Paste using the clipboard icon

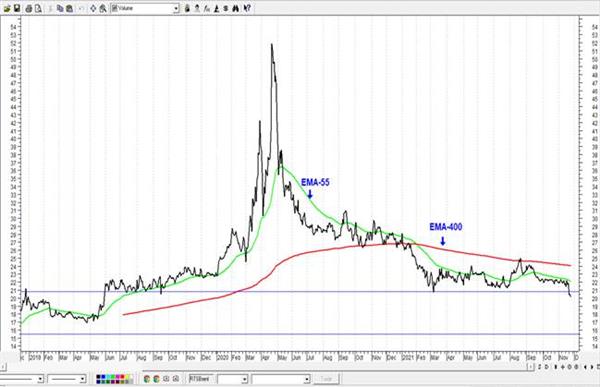click(69, 8)
